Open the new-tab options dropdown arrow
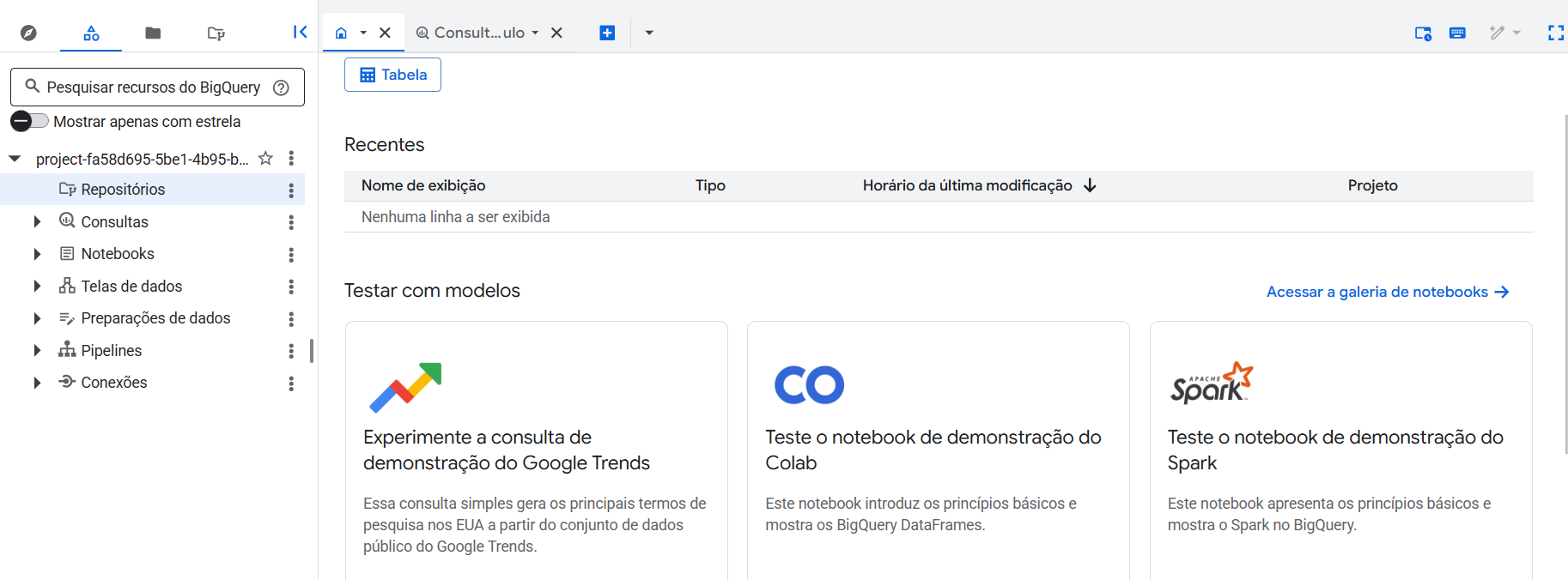The image size is (1568, 580). tap(649, 33)
